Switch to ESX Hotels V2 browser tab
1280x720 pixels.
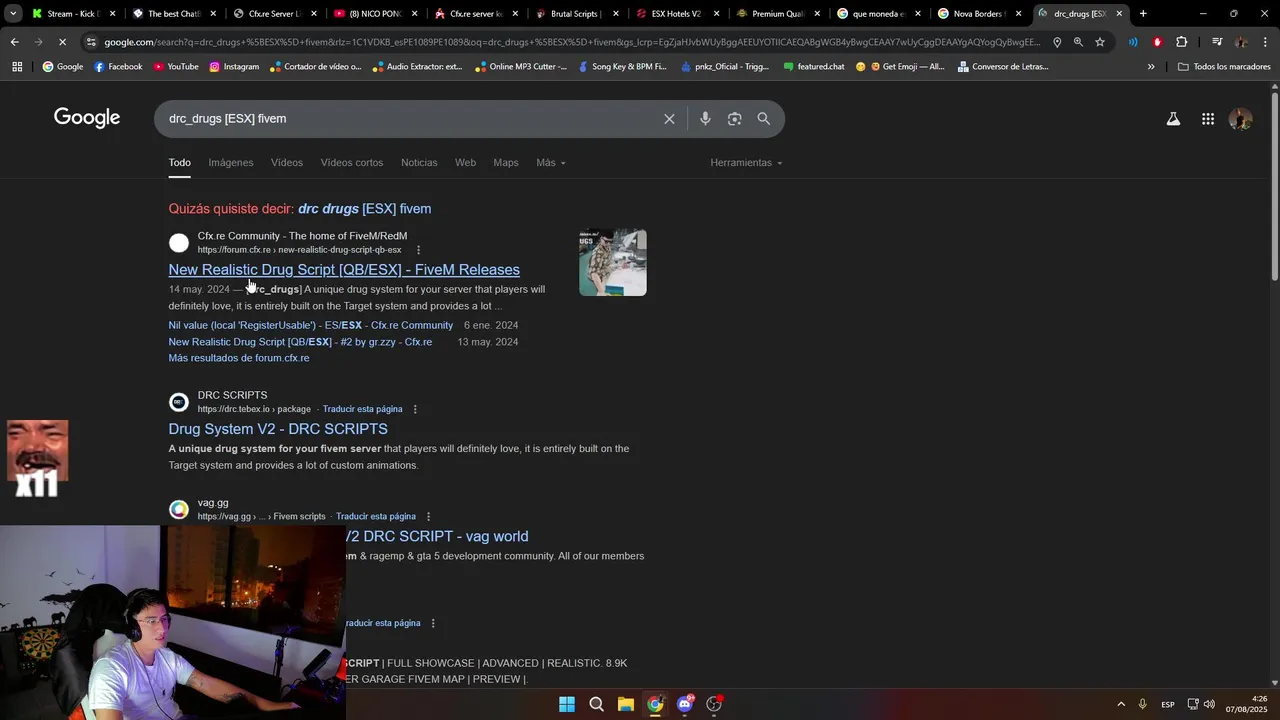(676, 14)
